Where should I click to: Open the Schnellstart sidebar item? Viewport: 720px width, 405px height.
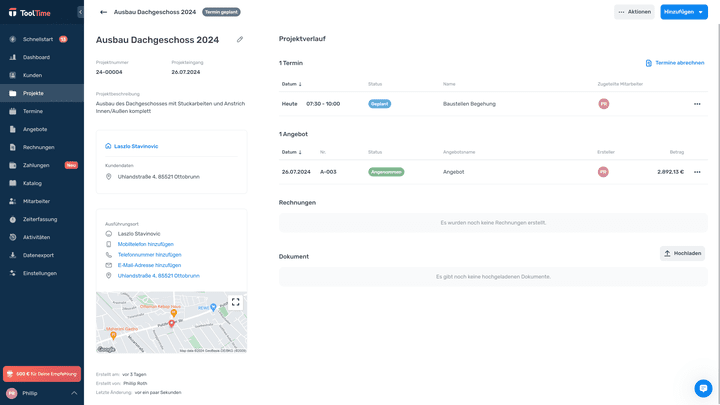click(x=42, y=39)
